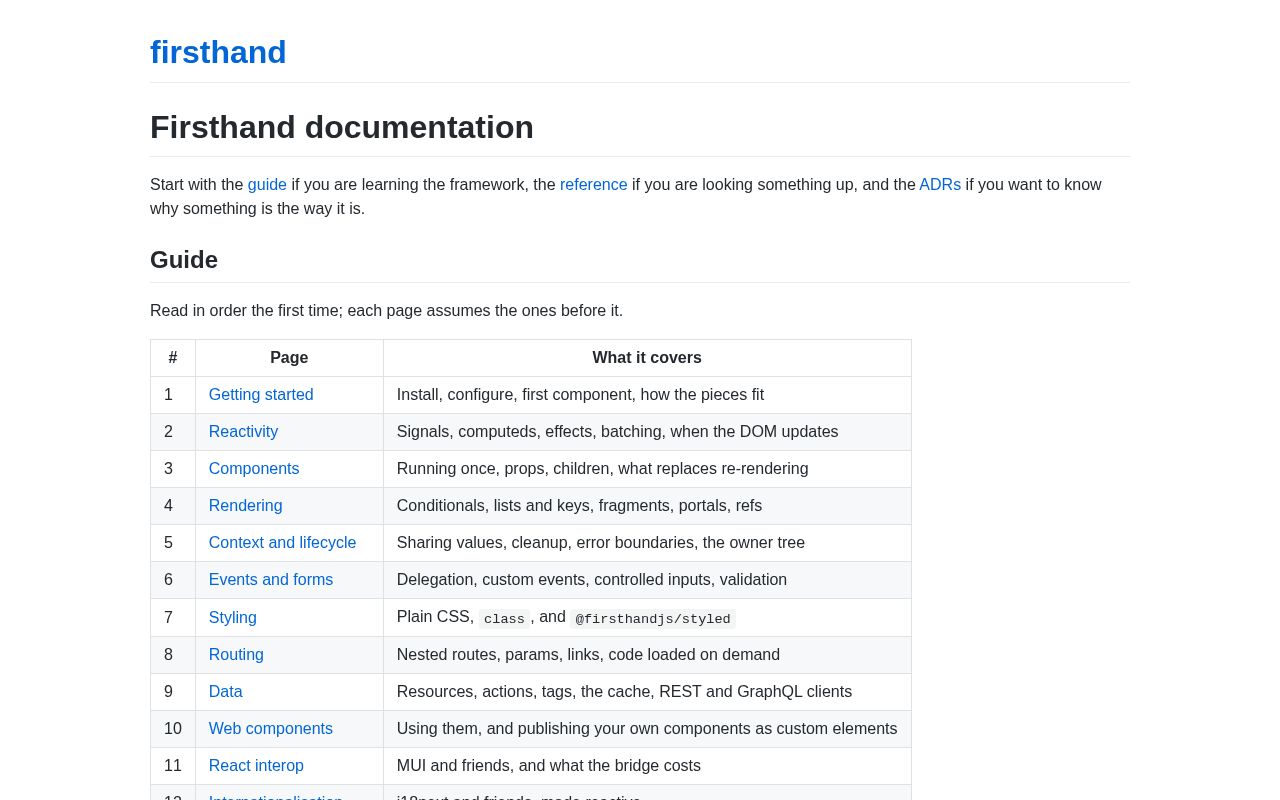Click the @firsthandjs/styled code snippet
The image size is (1280, 800).
tap(653, 619)
